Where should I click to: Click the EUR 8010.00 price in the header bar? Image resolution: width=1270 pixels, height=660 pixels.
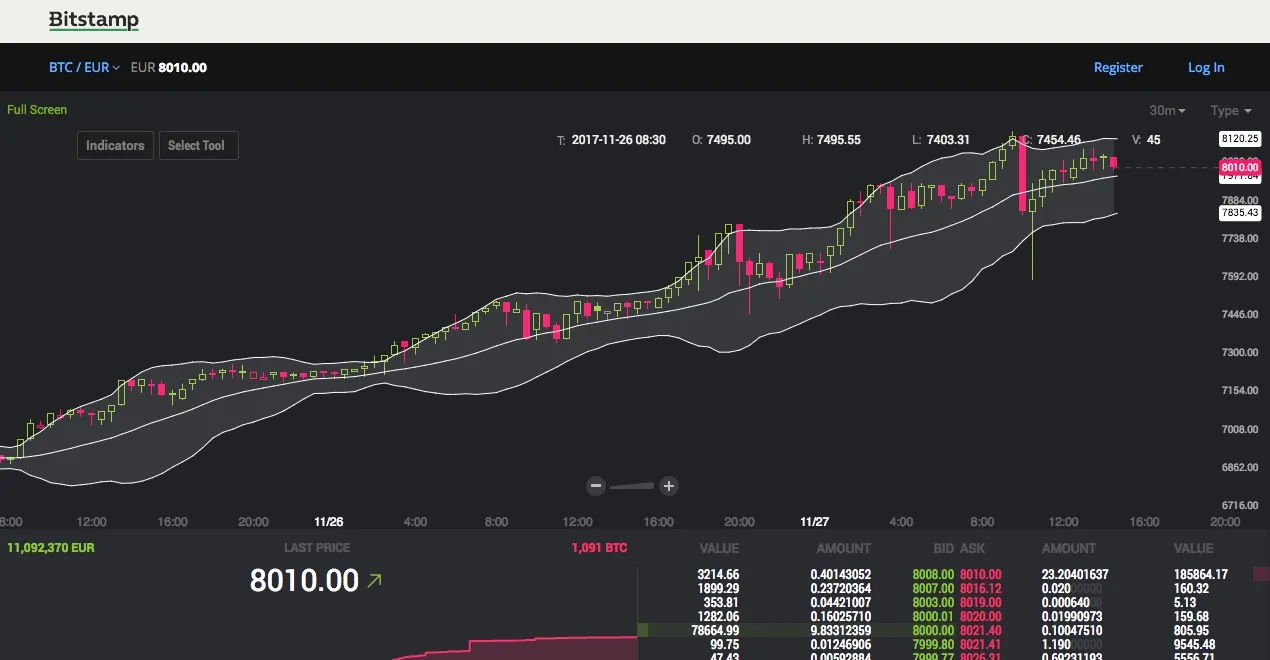[169, 68]
